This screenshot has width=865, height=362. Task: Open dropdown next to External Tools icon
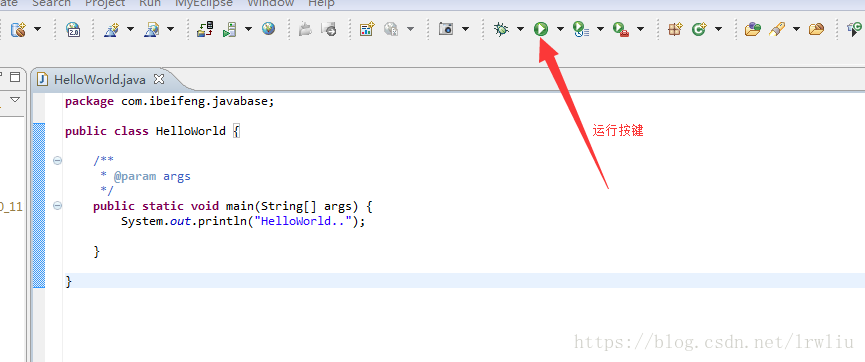tap(640, 29)
